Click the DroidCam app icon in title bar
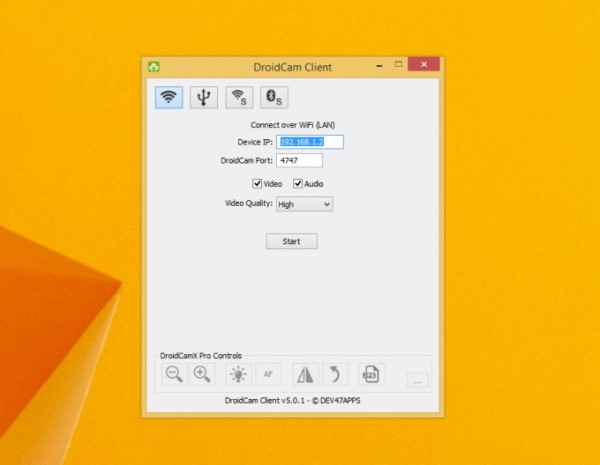 coord(153,67)
